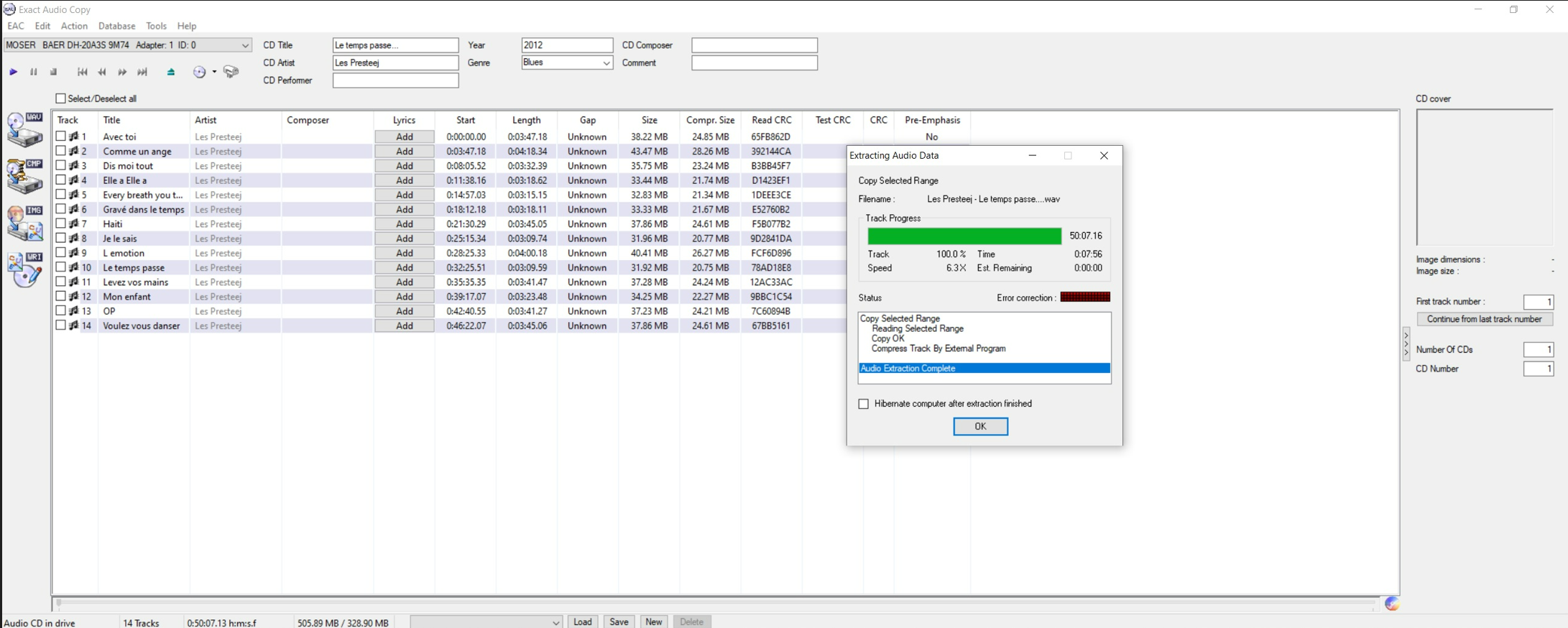The height and width of the screenshot is (628, 1568).
Task: Click OK in Extracting Audio Data dialog
Action: (980, 426)
